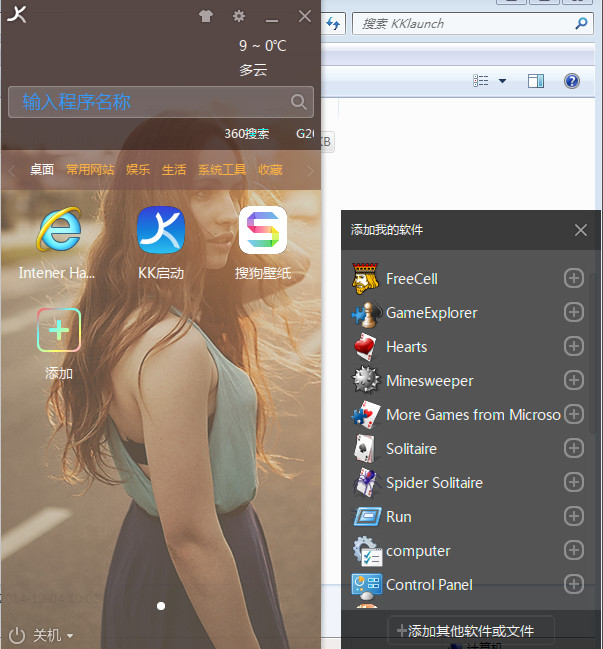This screenshot has height=649, width=603.
Task: Click the GameExplorer chess piece icon
Action: (366, 314)
